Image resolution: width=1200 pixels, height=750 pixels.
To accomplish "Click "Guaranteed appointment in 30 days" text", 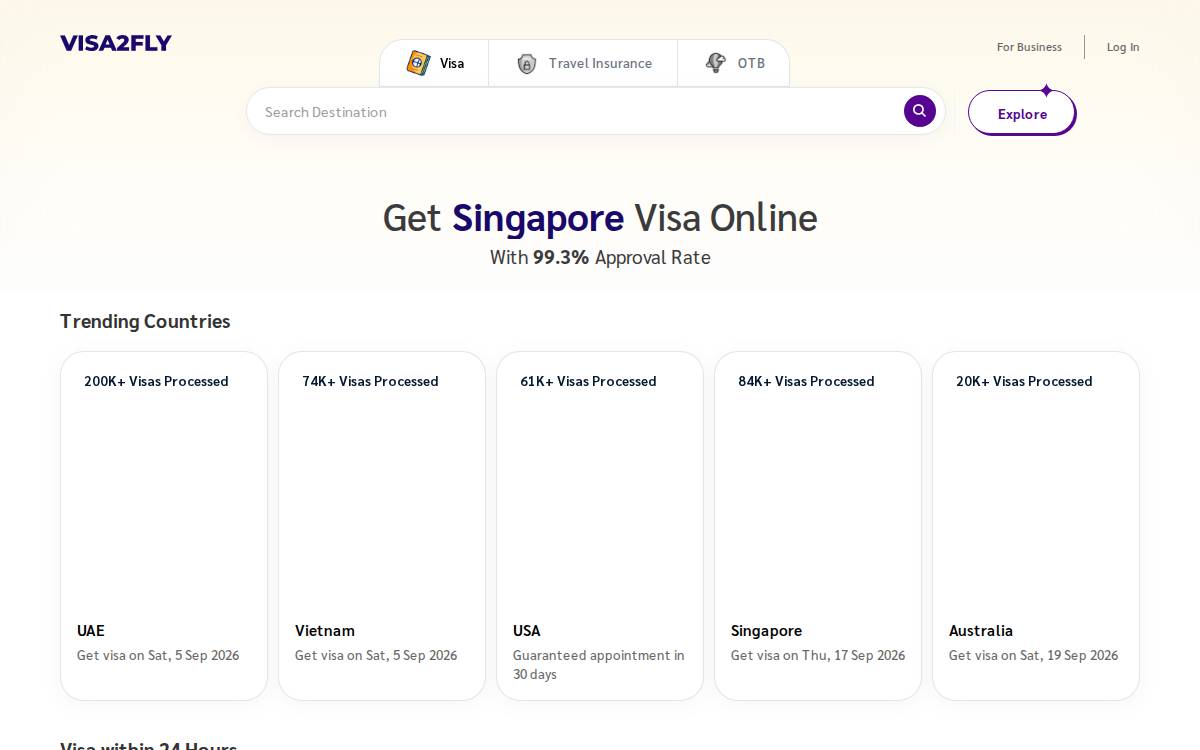I will coord(599,665).
